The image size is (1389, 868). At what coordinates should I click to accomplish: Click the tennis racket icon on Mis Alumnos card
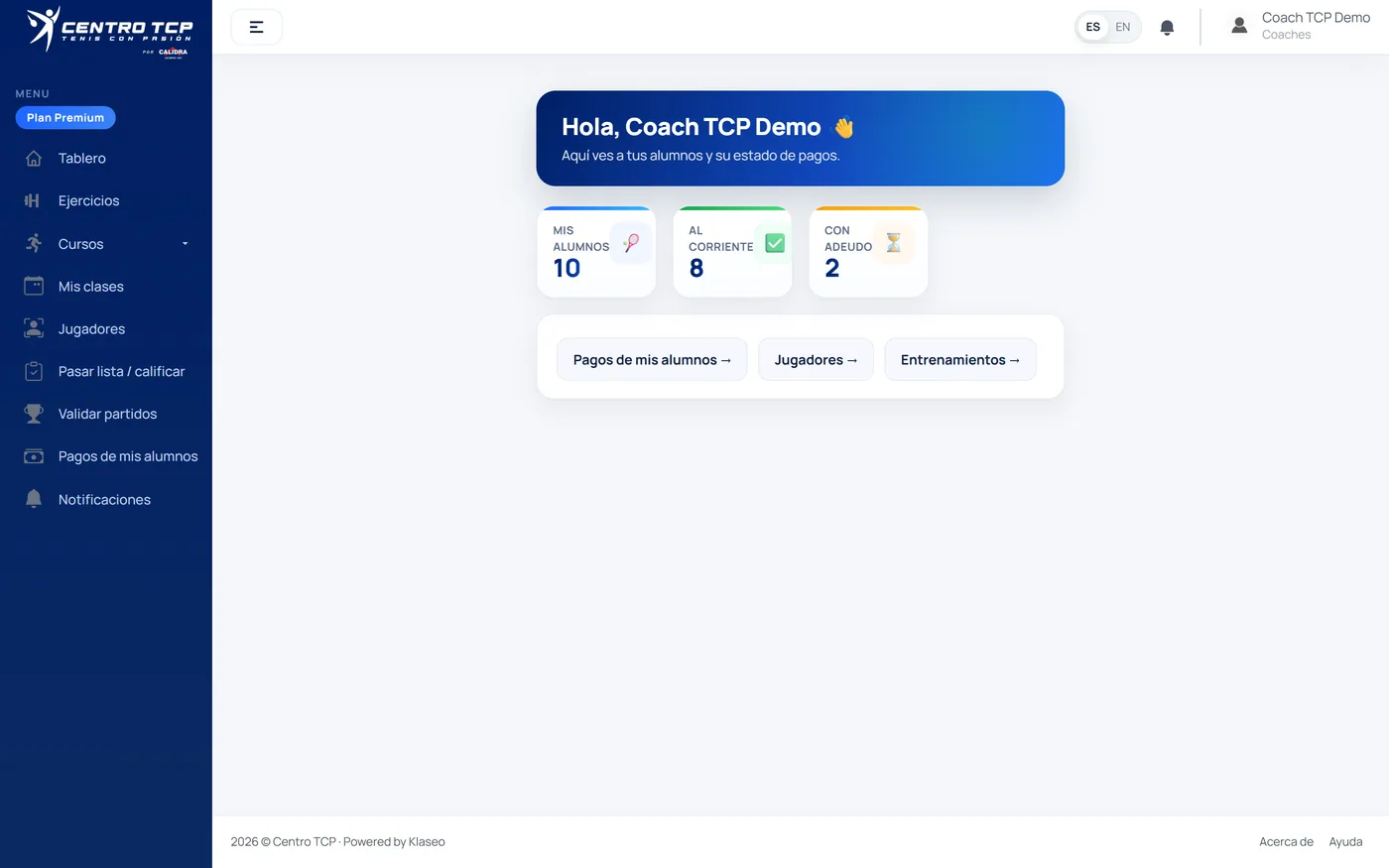coord(631,243)
